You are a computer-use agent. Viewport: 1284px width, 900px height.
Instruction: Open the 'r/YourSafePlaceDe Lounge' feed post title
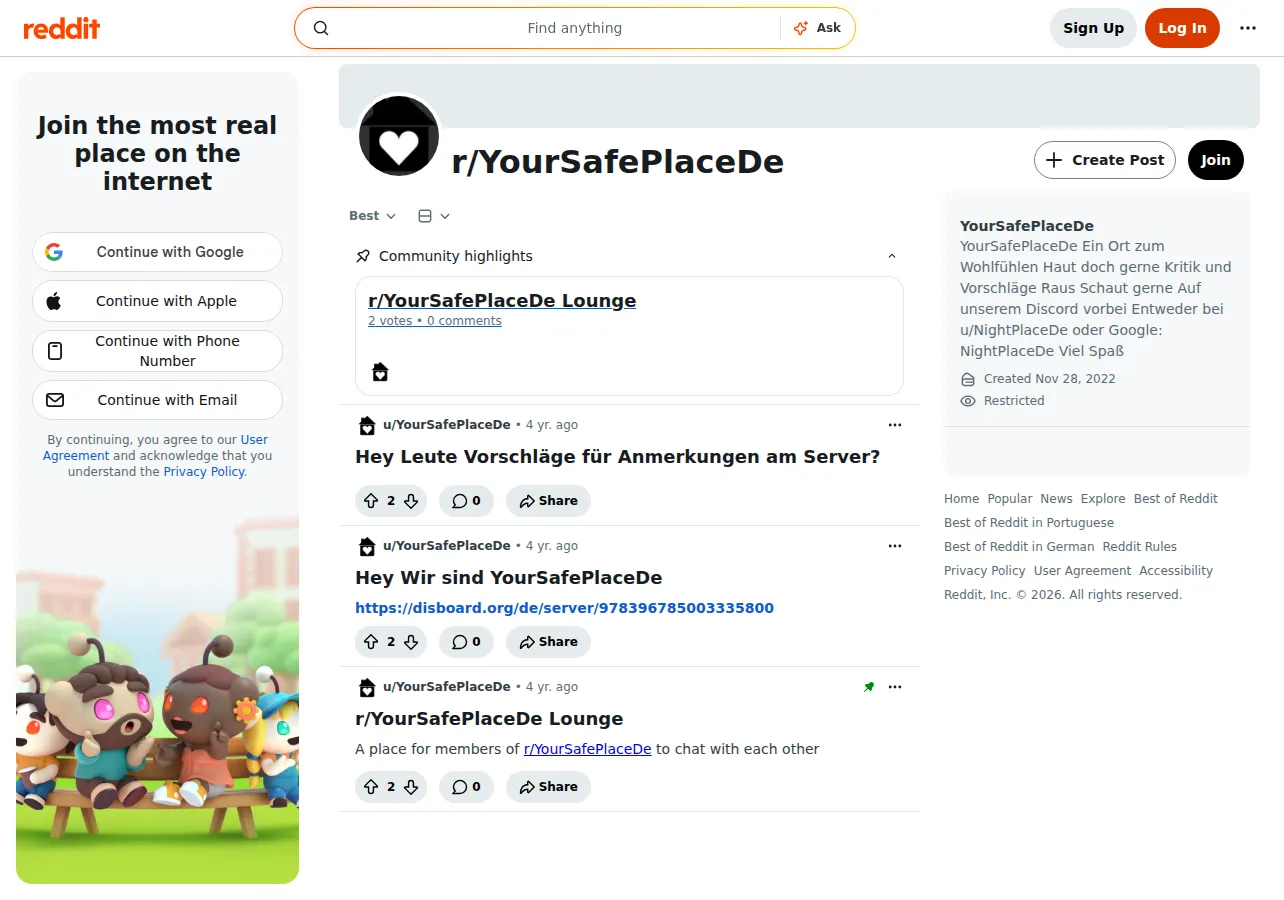tap(489, 719)
